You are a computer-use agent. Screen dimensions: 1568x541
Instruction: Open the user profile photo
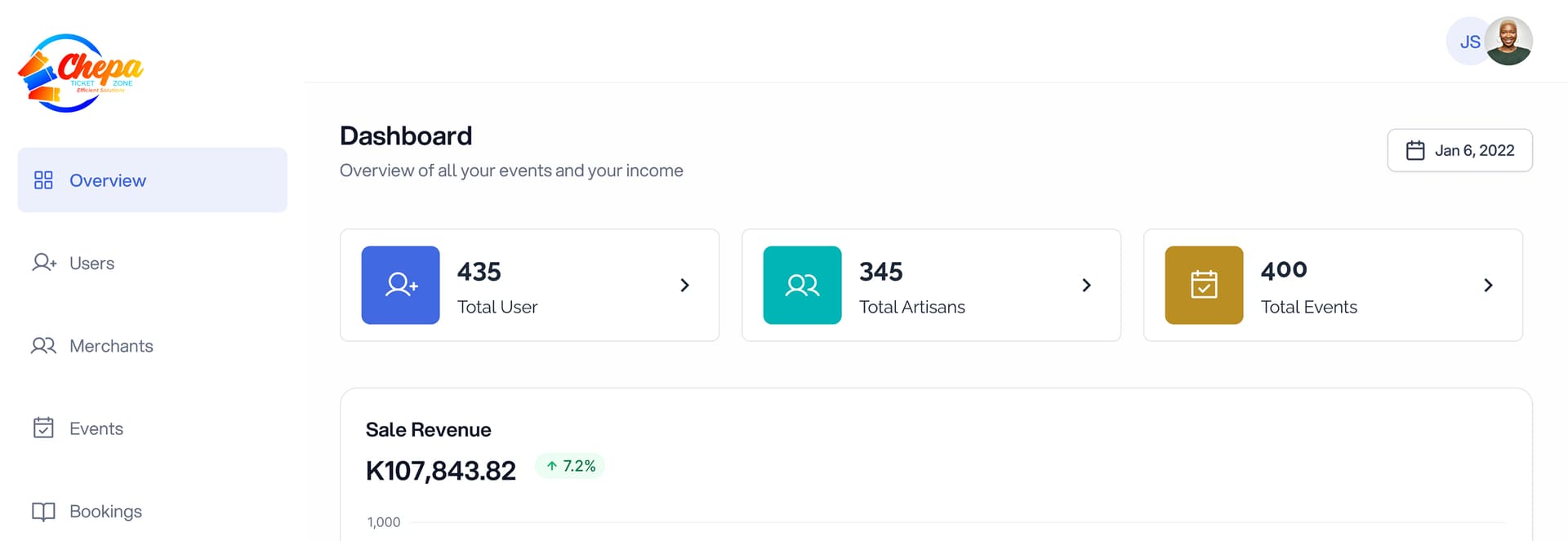[1508, 42]
